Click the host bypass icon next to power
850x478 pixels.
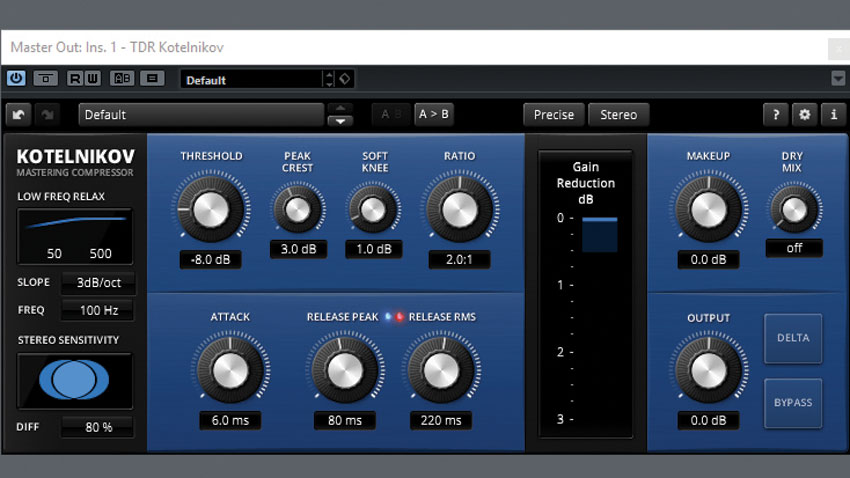tap(46, 79)
